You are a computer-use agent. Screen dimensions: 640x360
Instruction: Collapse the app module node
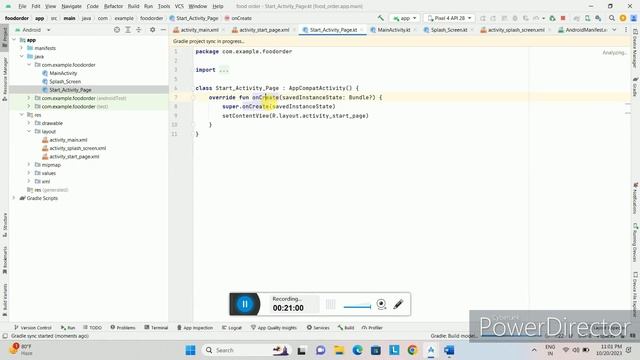click(x=14, y=40)
